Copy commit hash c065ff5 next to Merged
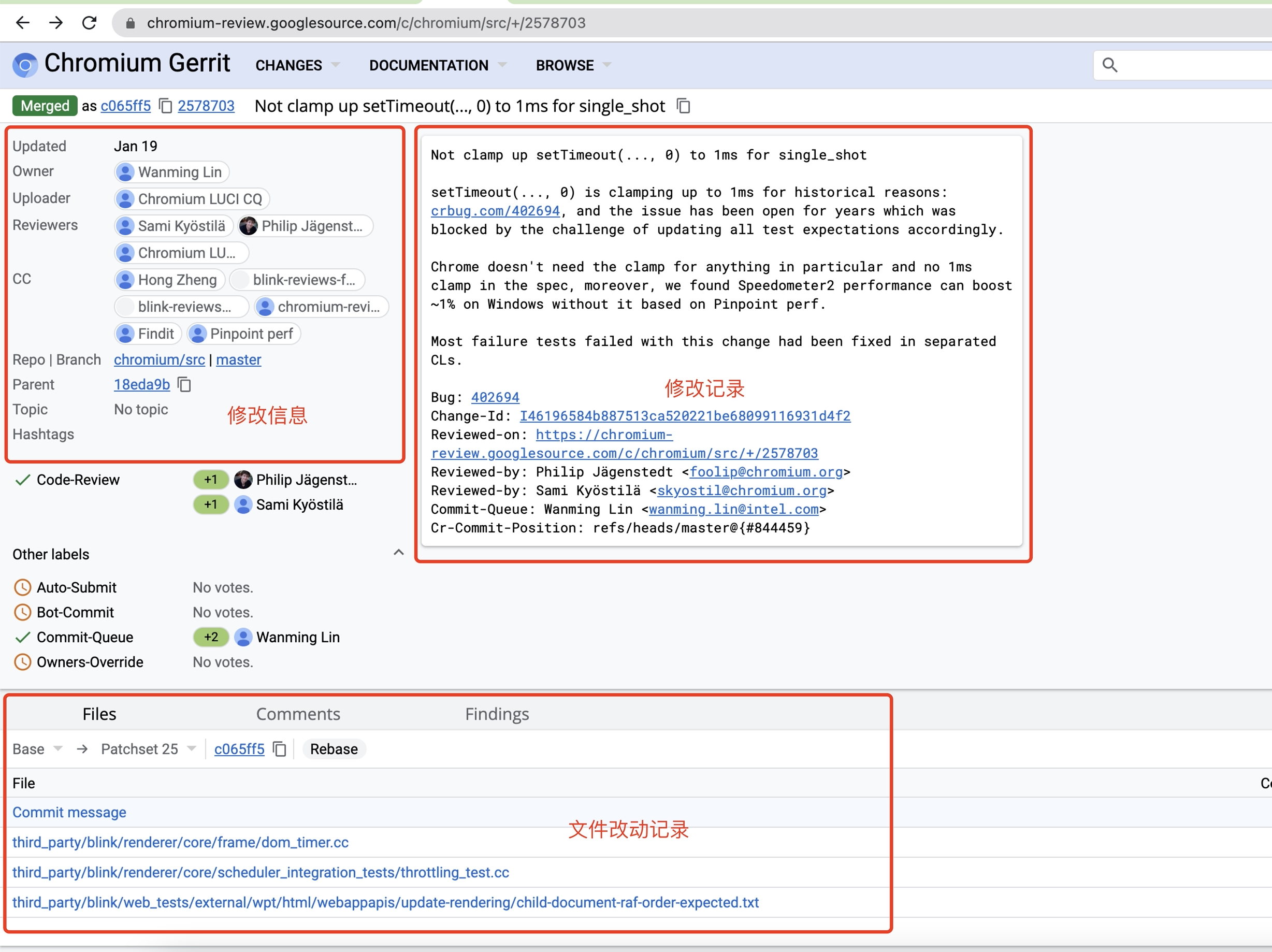Image resolution: width=1272 pixels, height=952 pixels. pos(166,106)
